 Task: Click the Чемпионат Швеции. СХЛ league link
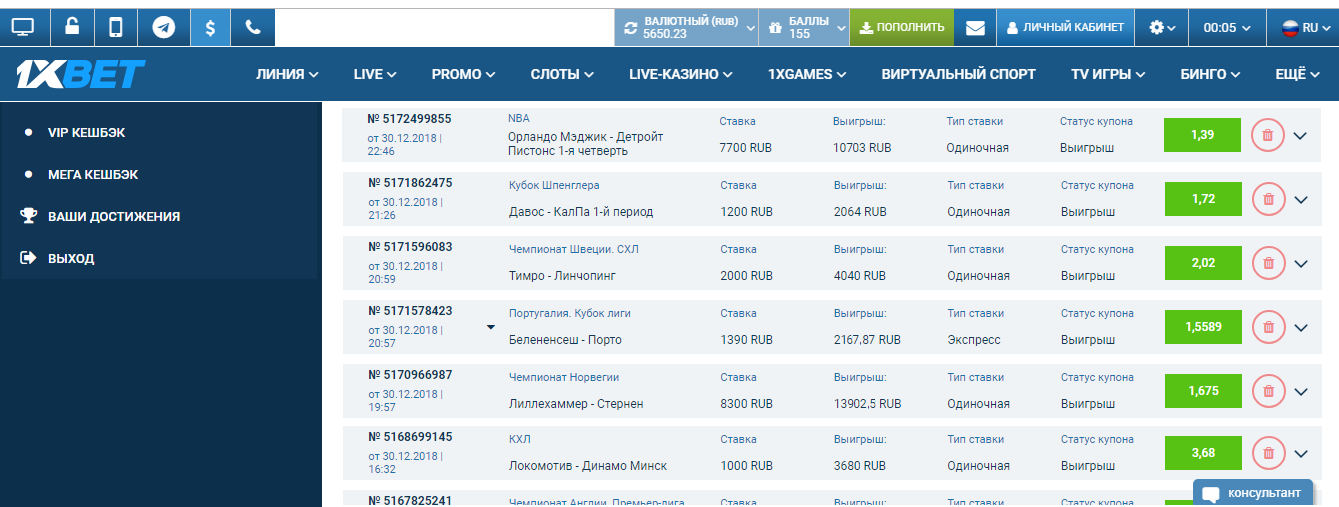click(x=573, y=249)
